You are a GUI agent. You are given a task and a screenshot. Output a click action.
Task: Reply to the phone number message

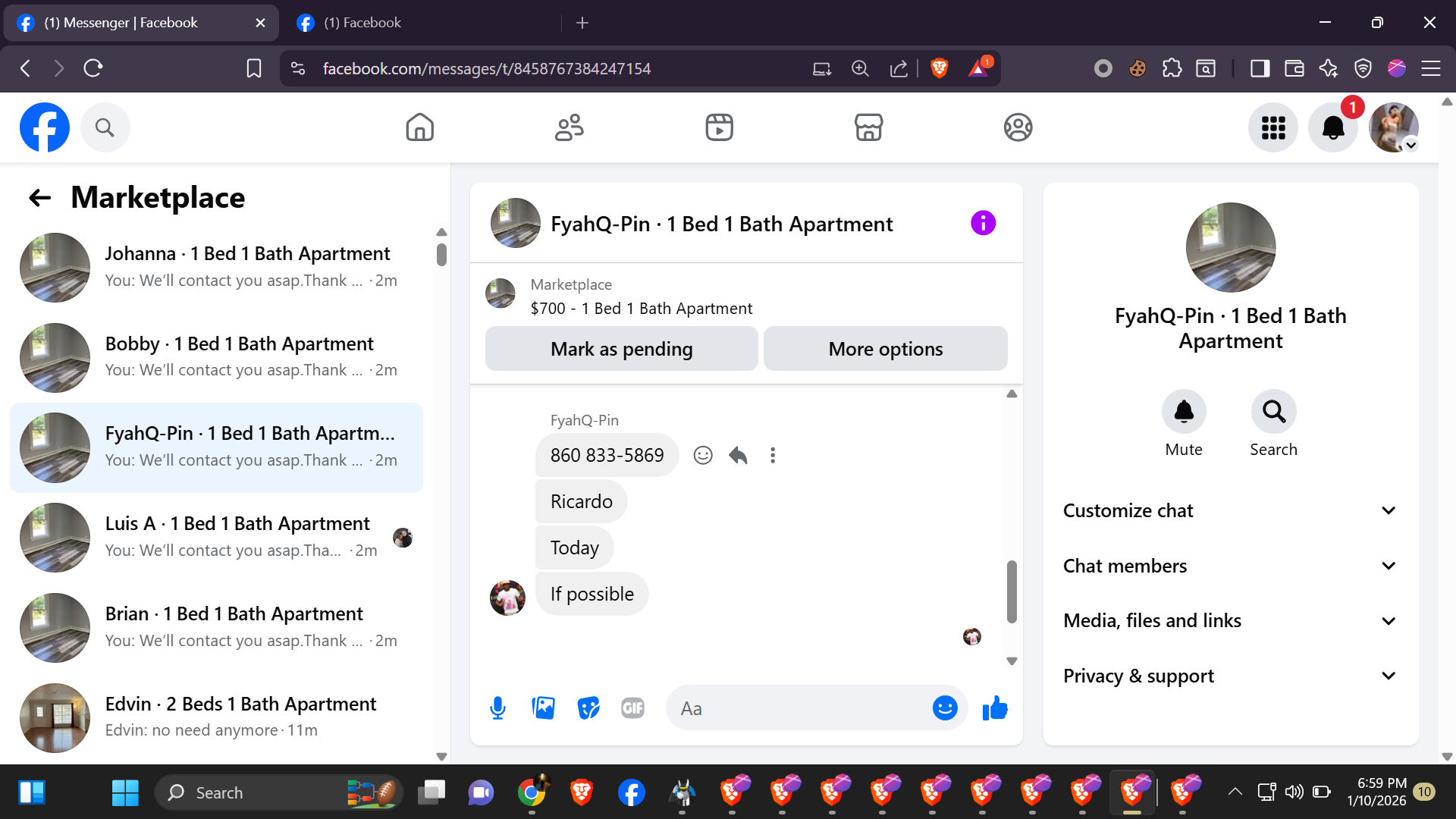738,455
